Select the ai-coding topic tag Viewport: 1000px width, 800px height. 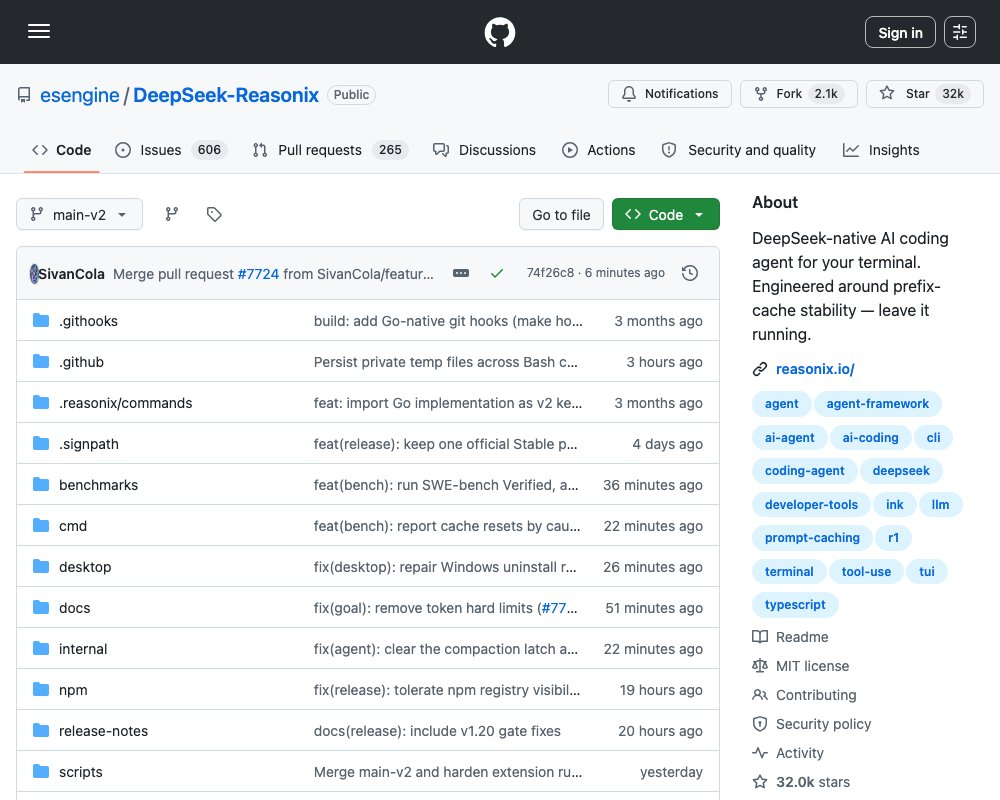pyautogui.click(x=870, y=438)
